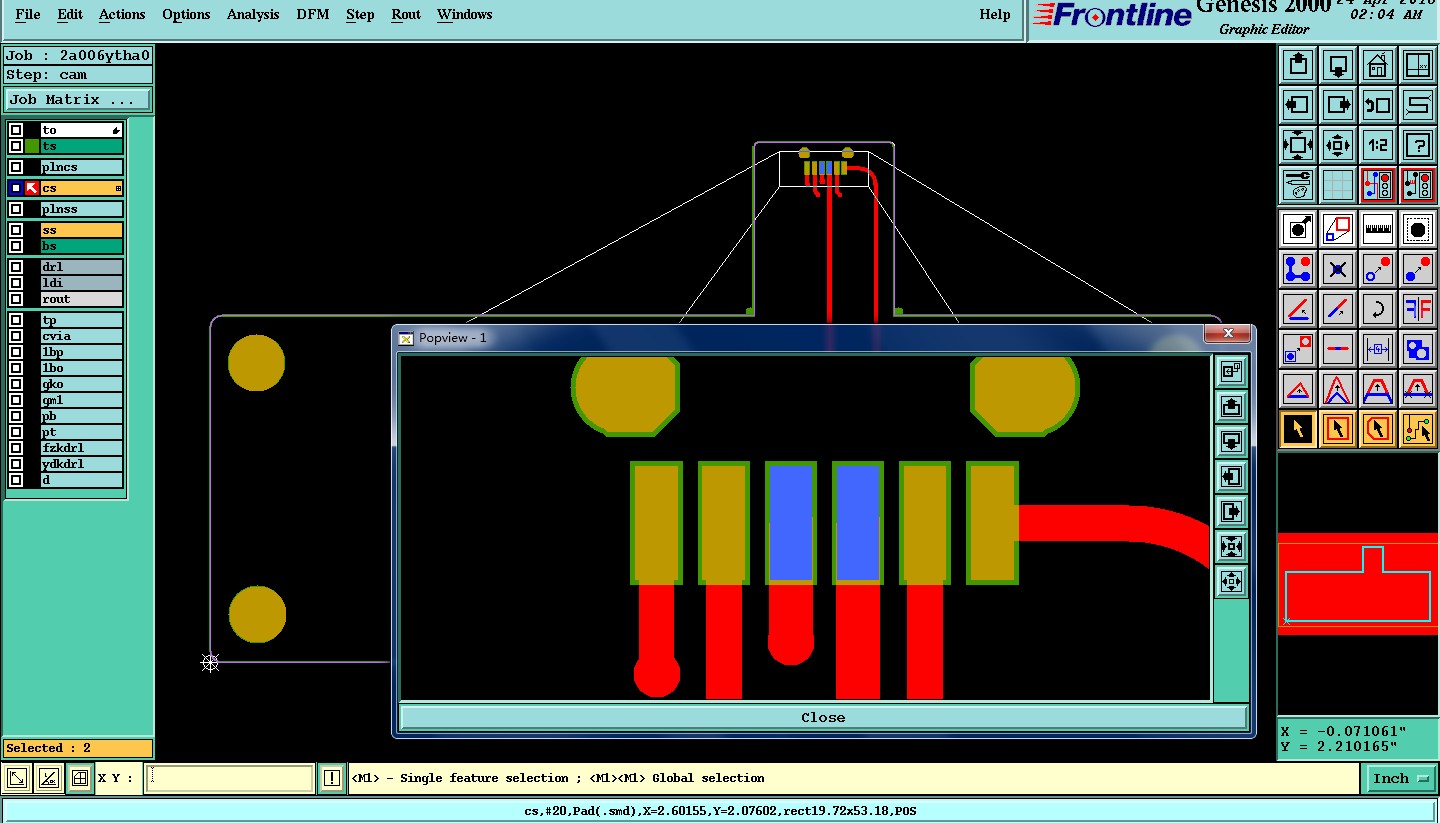Screen dimensions: 1440x823
Task: Open the Edit menu
Action: 70,14
